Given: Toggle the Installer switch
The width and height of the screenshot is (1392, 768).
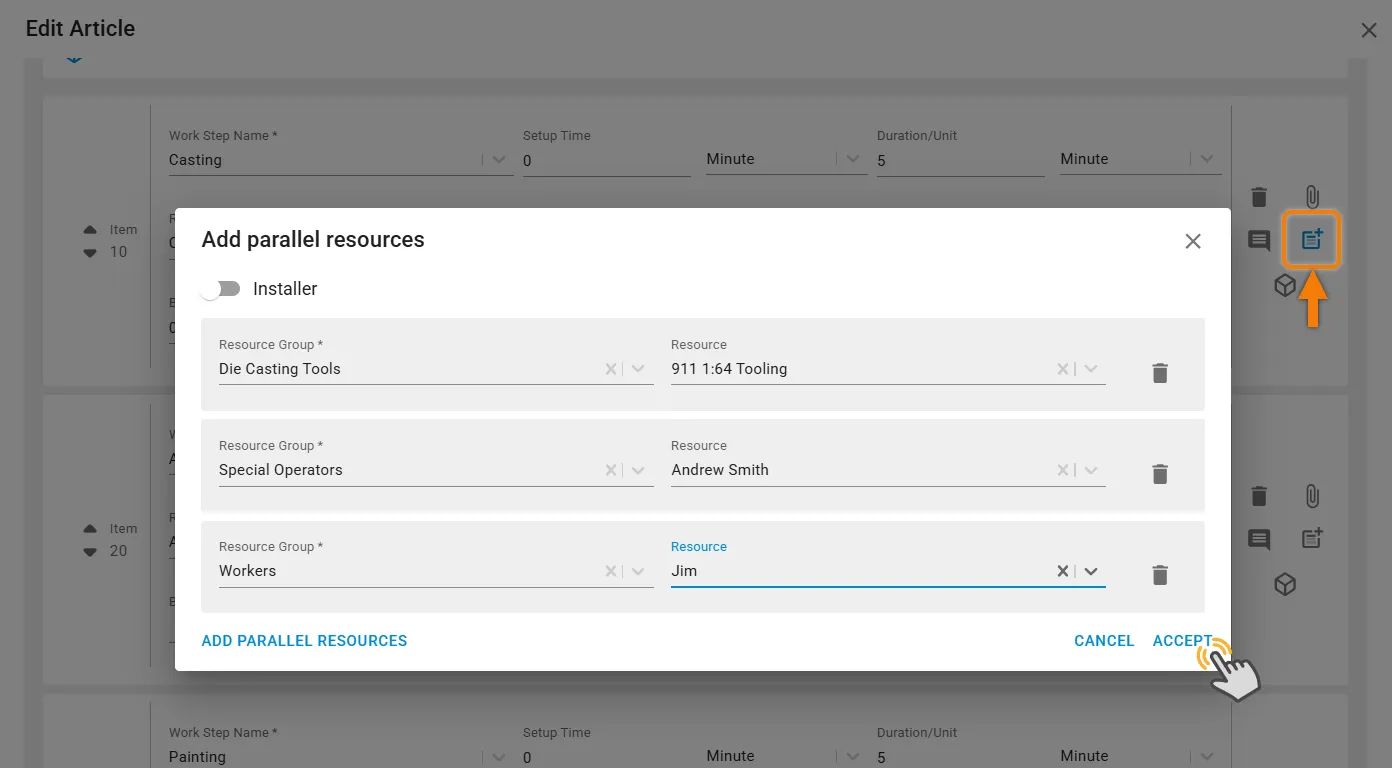Looking at the screenshot, I should [x=221, y=289].
